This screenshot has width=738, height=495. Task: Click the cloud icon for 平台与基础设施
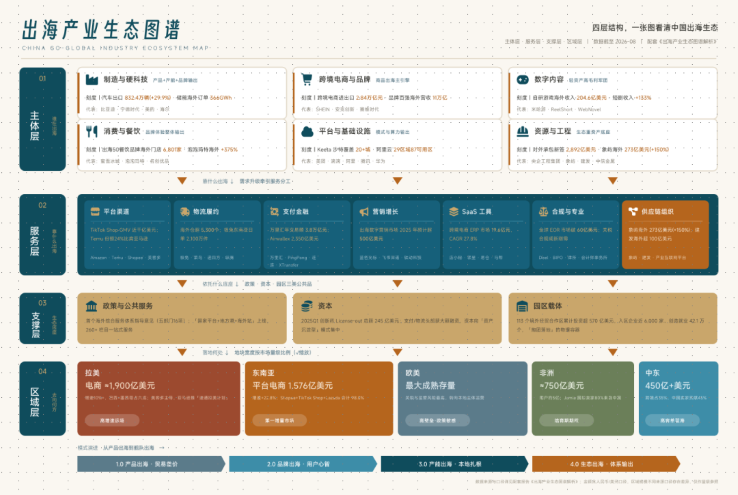[x=307, y=132]
